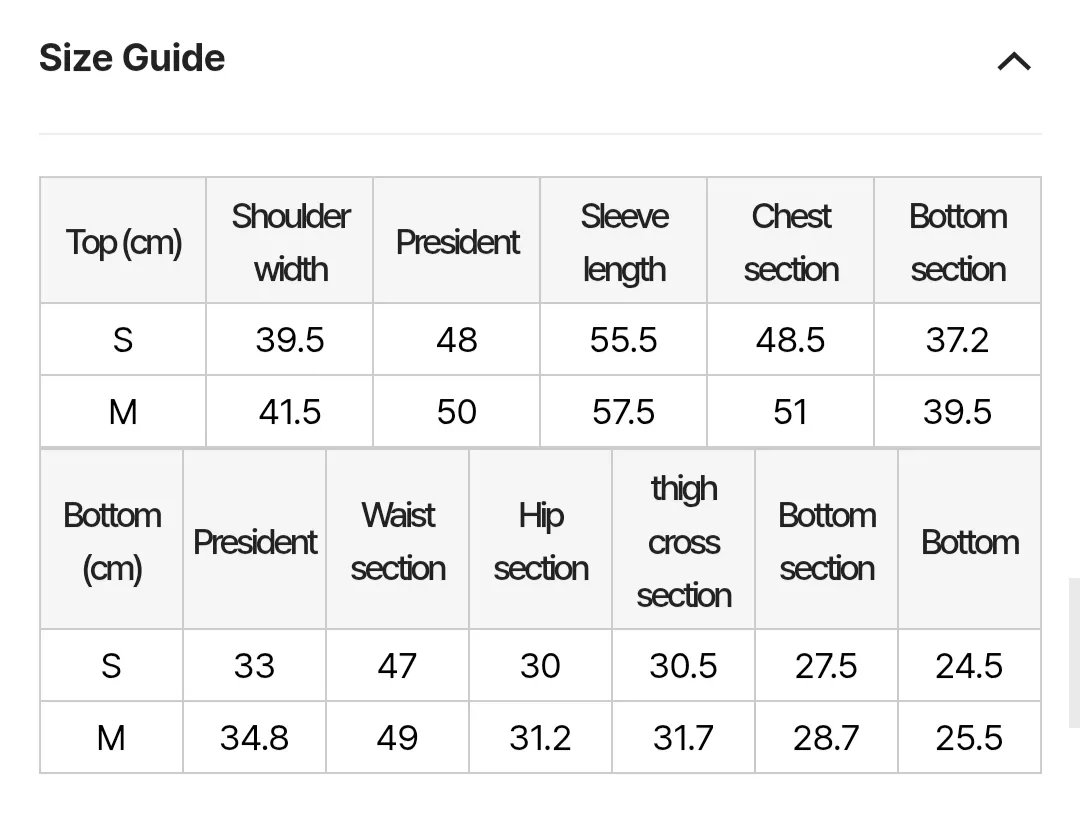This screenshot has width=1080, height=816.
Task: Click the Top (cm) header cell
Action: tap(123, 242)
